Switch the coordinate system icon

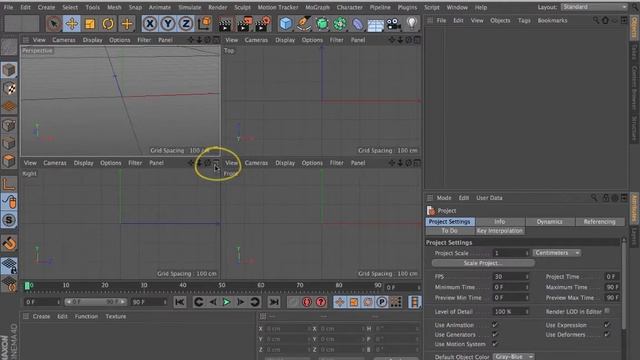(x=204, y=24)
